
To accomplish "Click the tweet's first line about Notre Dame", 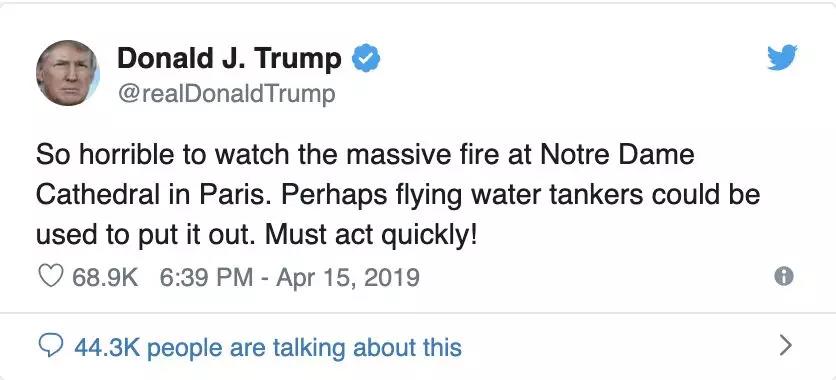I will tap(365, 155).
